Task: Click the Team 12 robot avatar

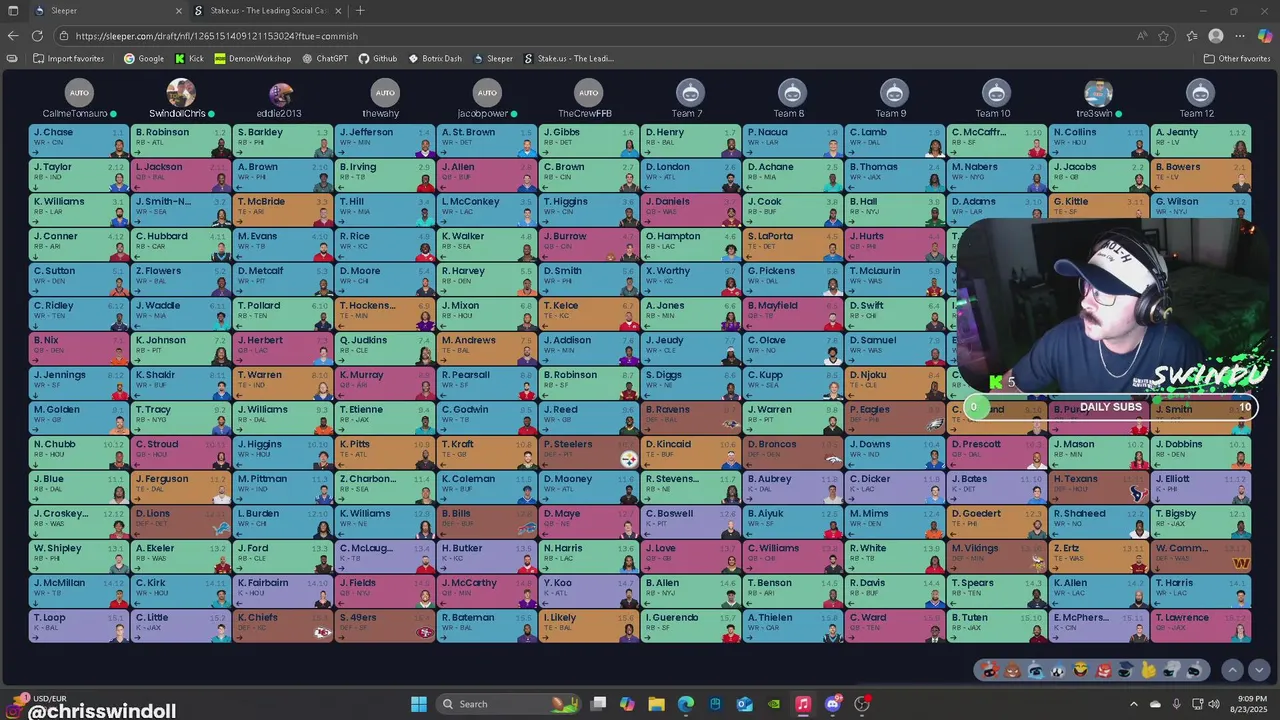Action: (1200, 93)
